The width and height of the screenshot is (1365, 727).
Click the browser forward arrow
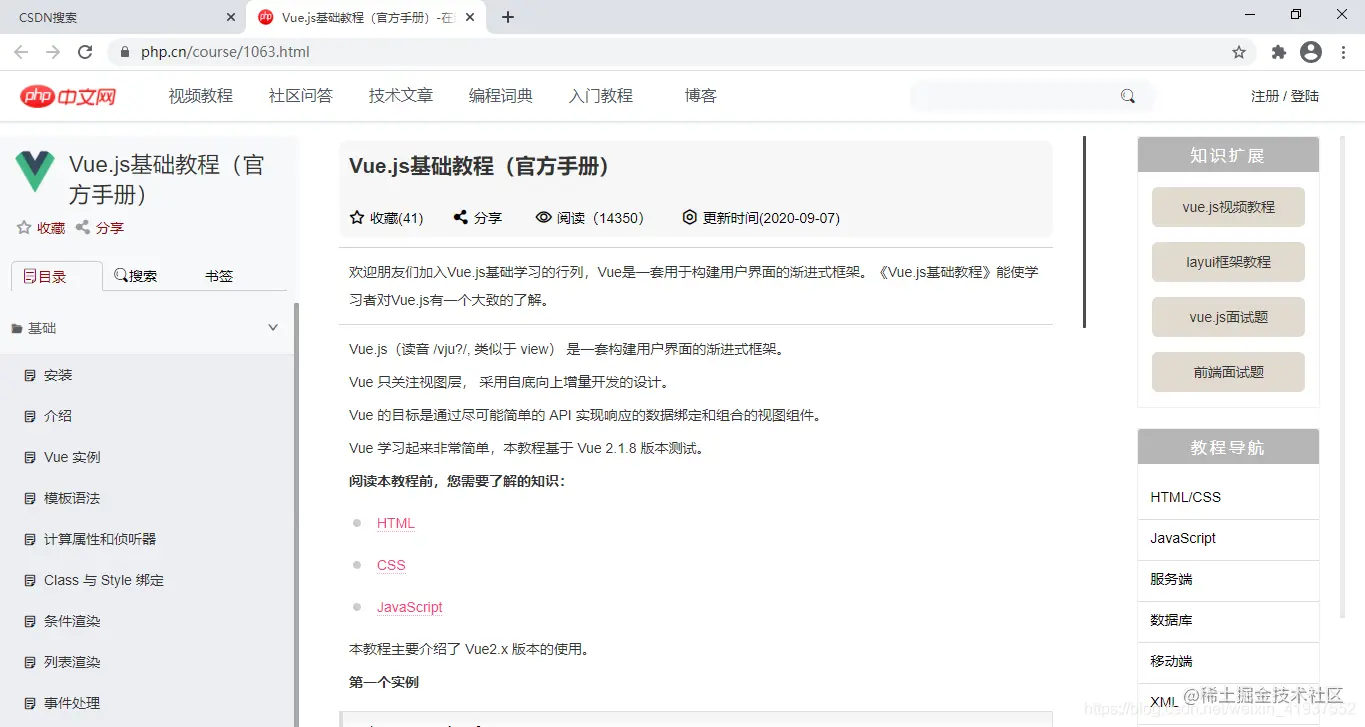54,52
